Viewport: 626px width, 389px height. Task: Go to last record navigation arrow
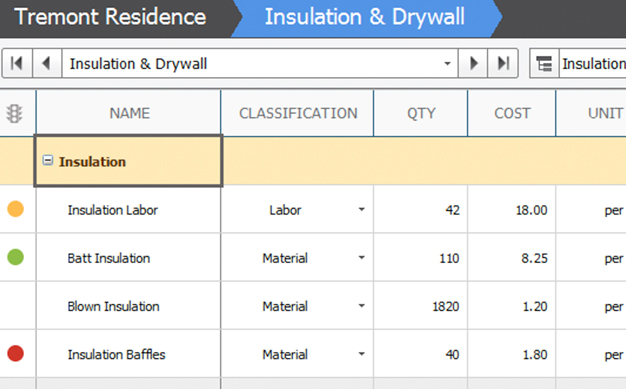(503, 63)
